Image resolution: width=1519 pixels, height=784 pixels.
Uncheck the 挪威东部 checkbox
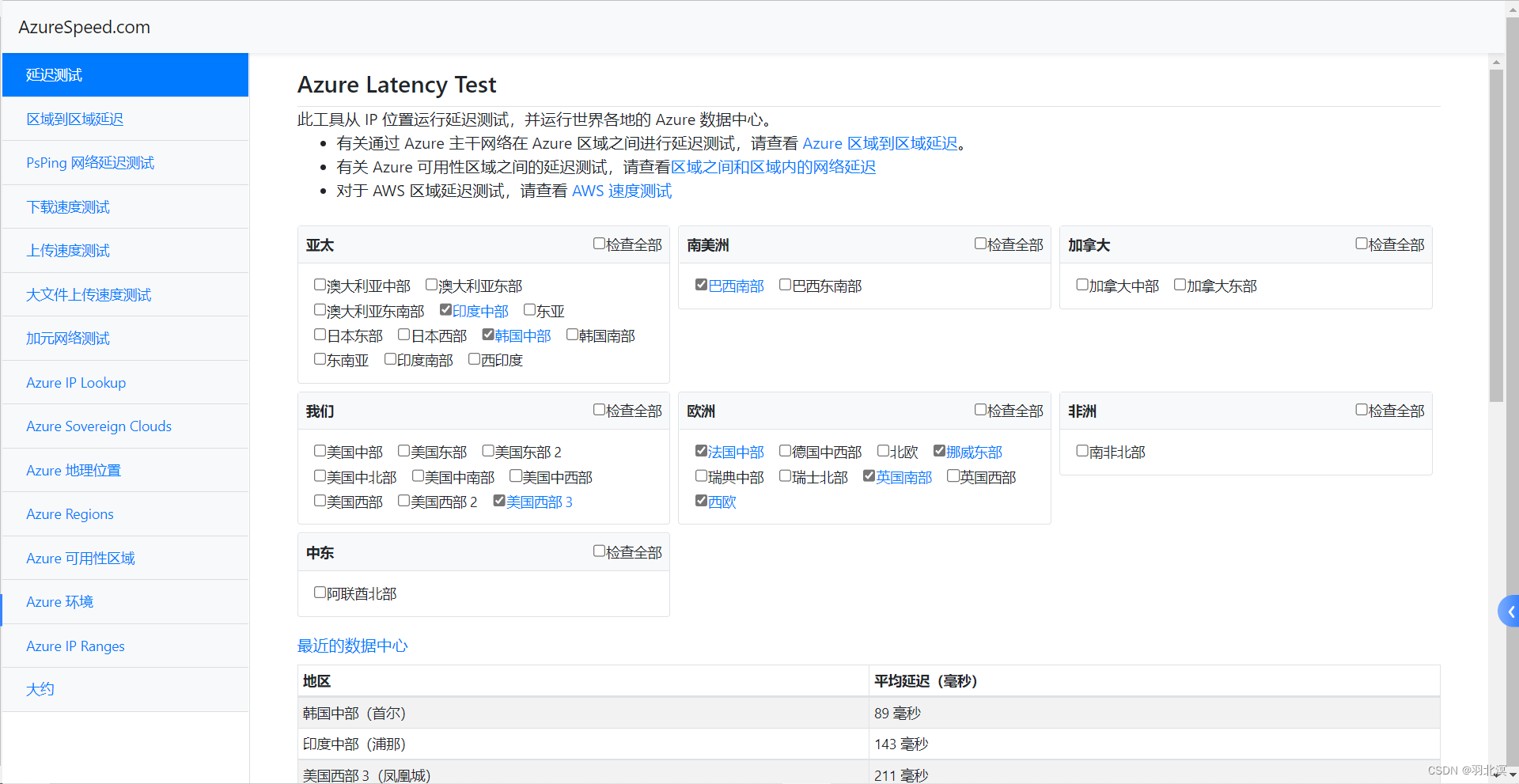[x=939, y=451]
